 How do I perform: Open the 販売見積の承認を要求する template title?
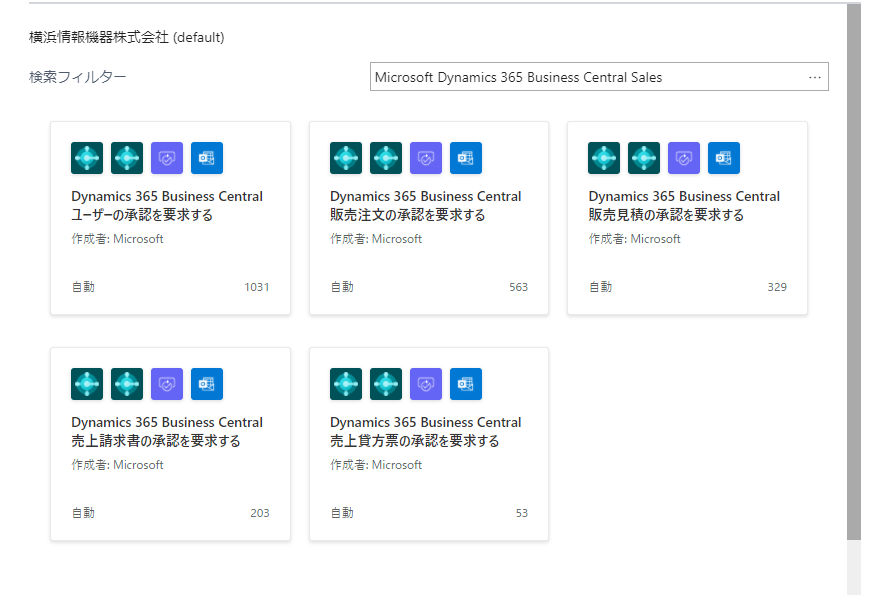pyautogui.click(x=684, y=206)
